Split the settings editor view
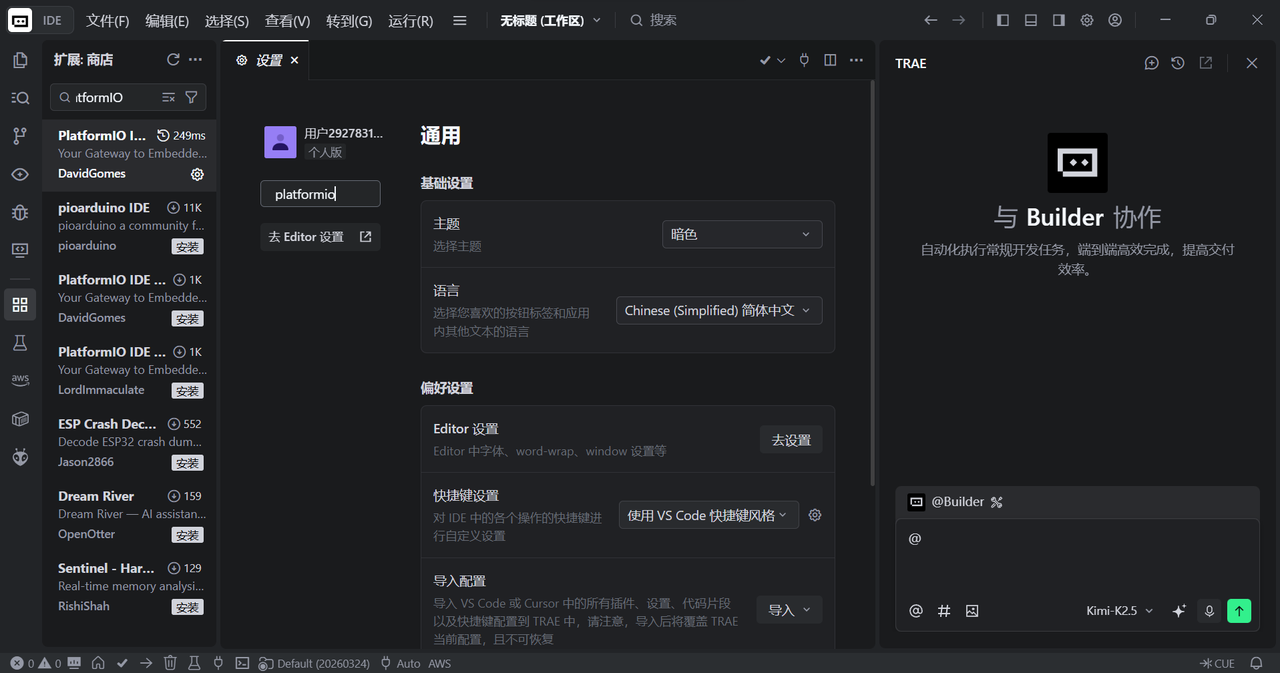 tap(830, 60)
